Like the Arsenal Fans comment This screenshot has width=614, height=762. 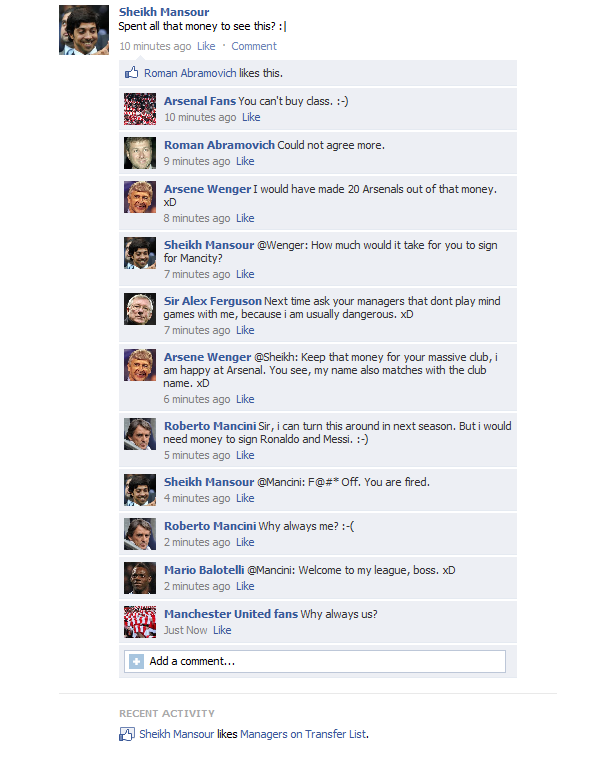click(x=251, y=117)
